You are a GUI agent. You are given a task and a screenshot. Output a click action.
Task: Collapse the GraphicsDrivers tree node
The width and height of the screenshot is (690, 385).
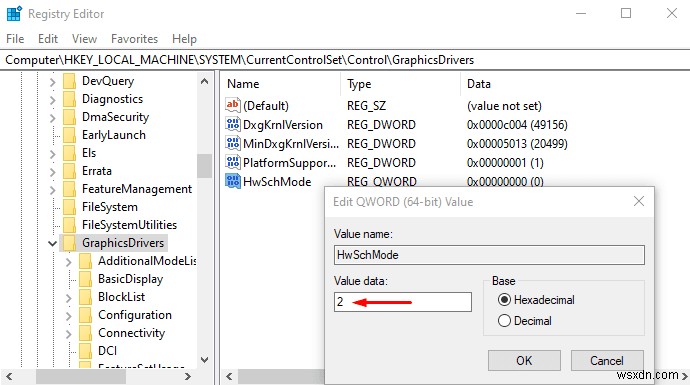coord(52,243)
